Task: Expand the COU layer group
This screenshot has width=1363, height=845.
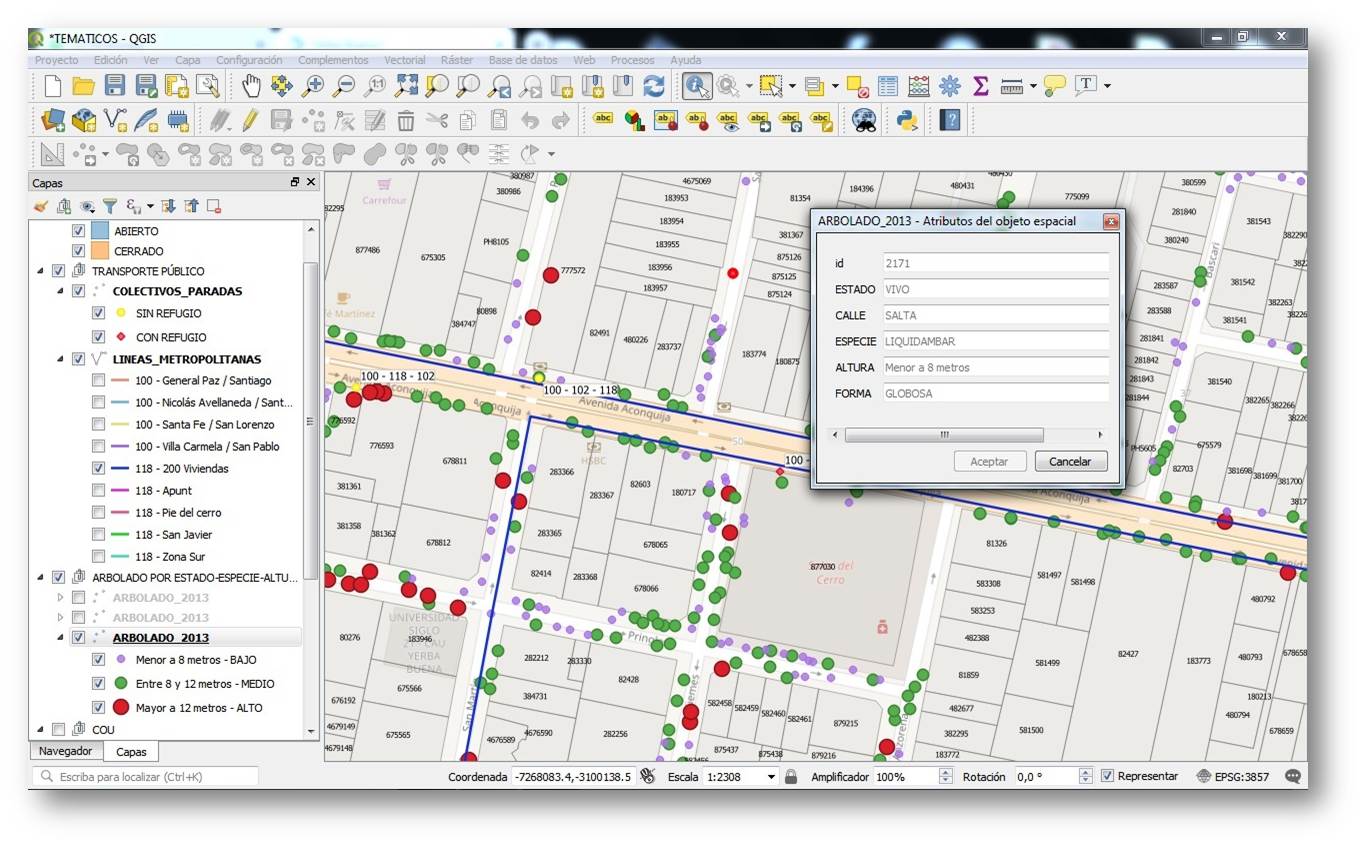Action: coord(41,730)
